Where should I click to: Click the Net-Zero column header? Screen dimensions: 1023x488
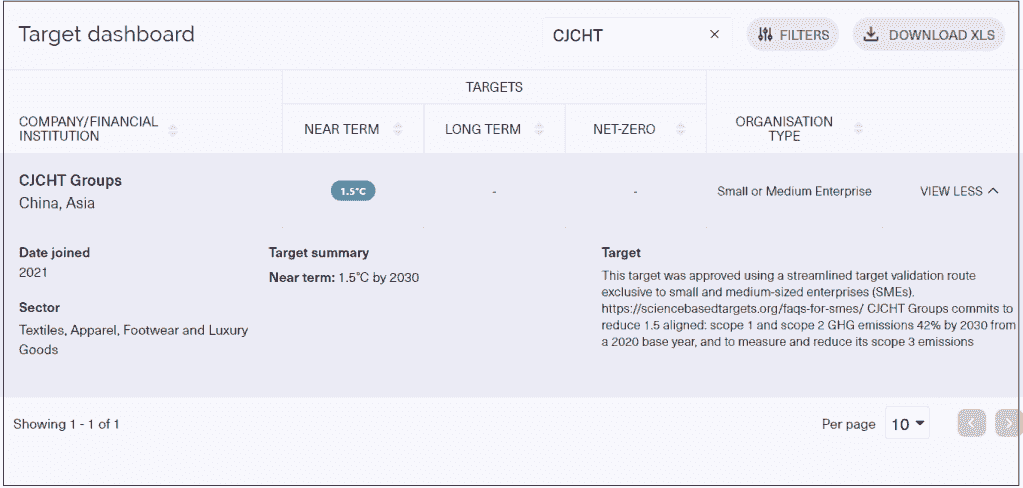point(625,130)
